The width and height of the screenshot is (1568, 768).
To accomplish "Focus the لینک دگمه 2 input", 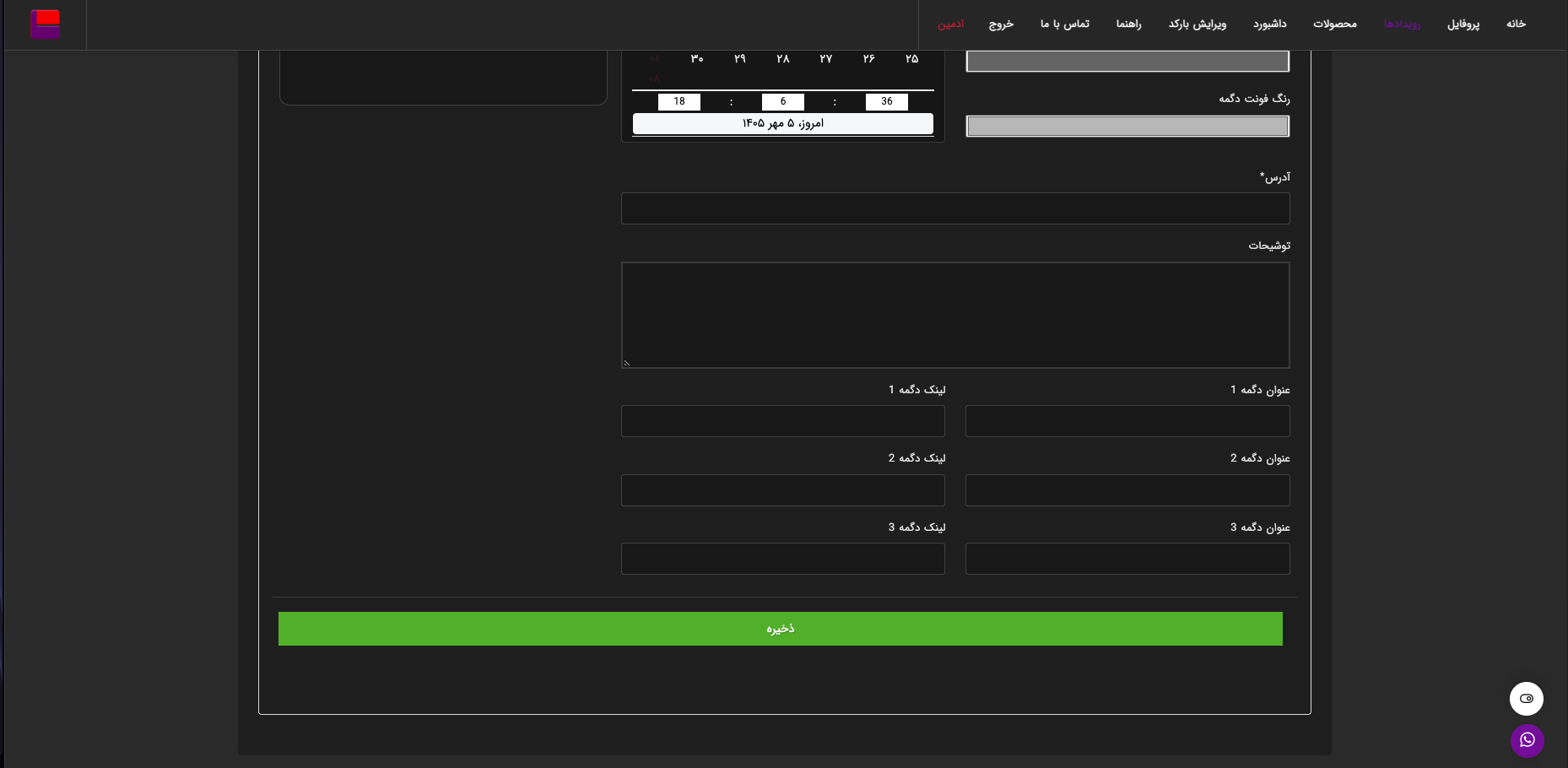I will 782,490.
